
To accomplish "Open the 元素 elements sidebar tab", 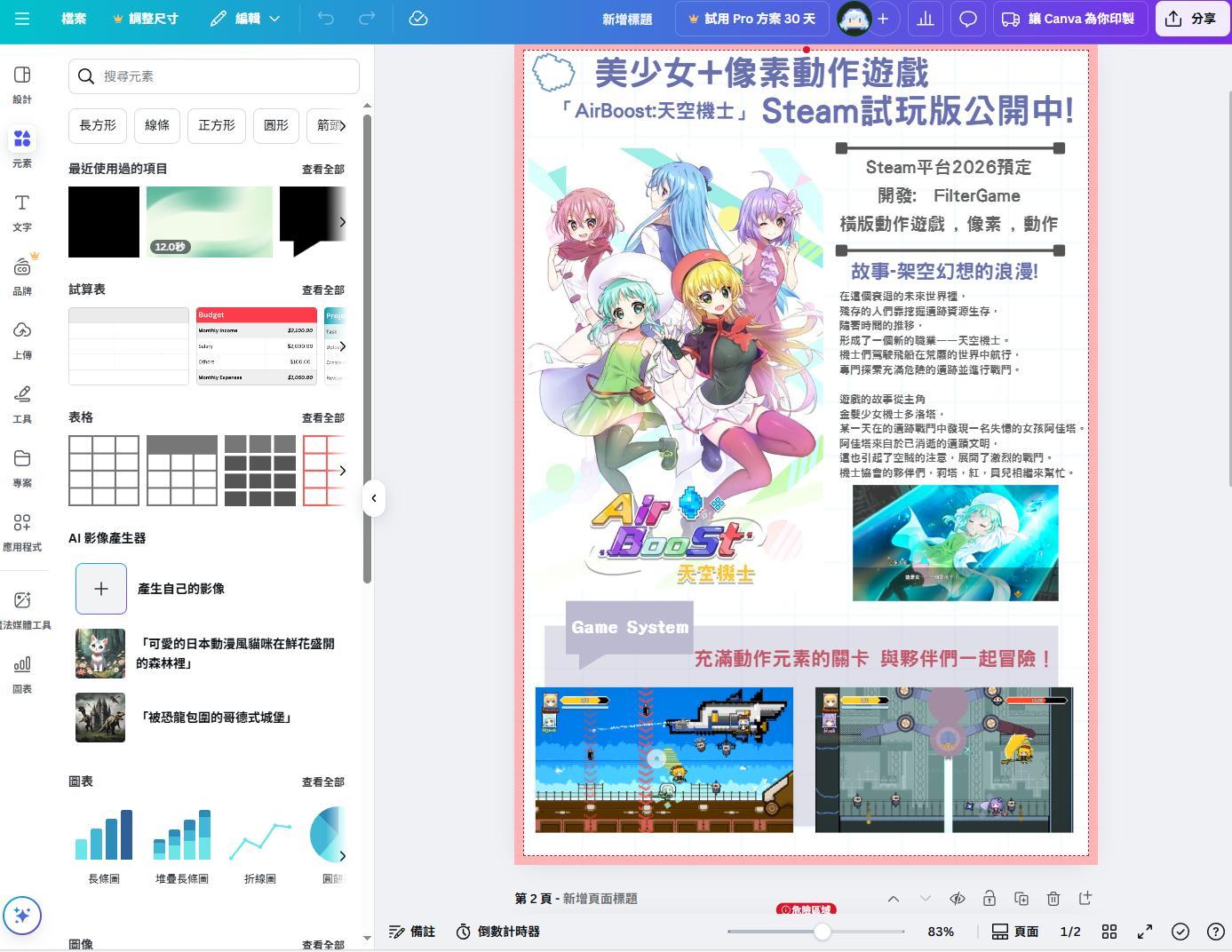I will (22, 147).
